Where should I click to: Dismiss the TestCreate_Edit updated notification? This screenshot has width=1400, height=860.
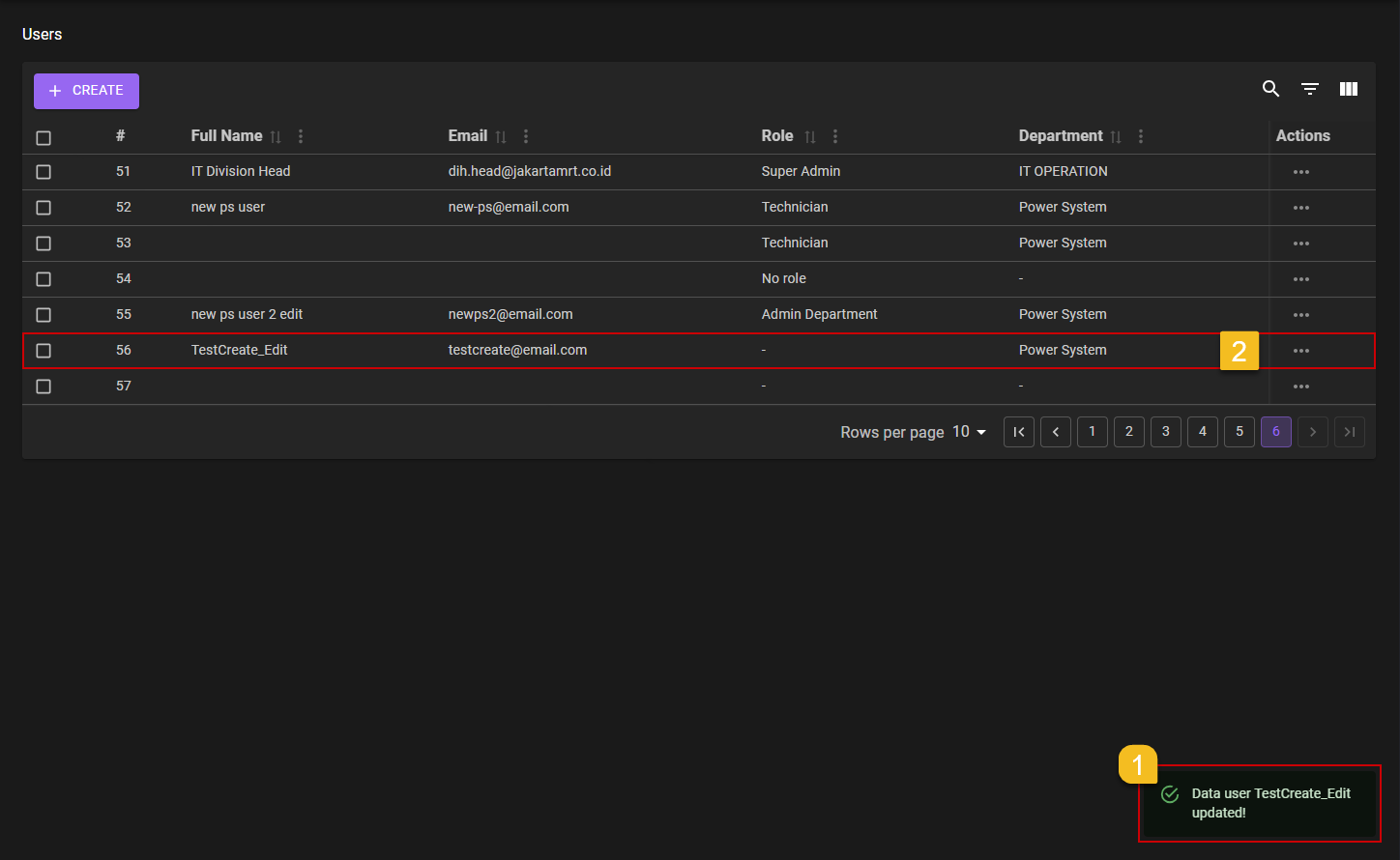pos(1258,803)
